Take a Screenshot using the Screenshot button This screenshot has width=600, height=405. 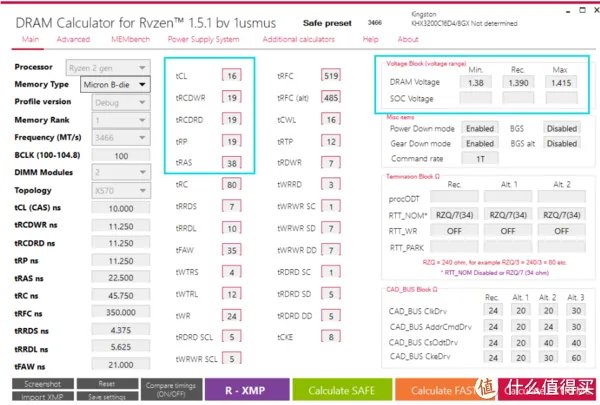(x=43, y=383)
